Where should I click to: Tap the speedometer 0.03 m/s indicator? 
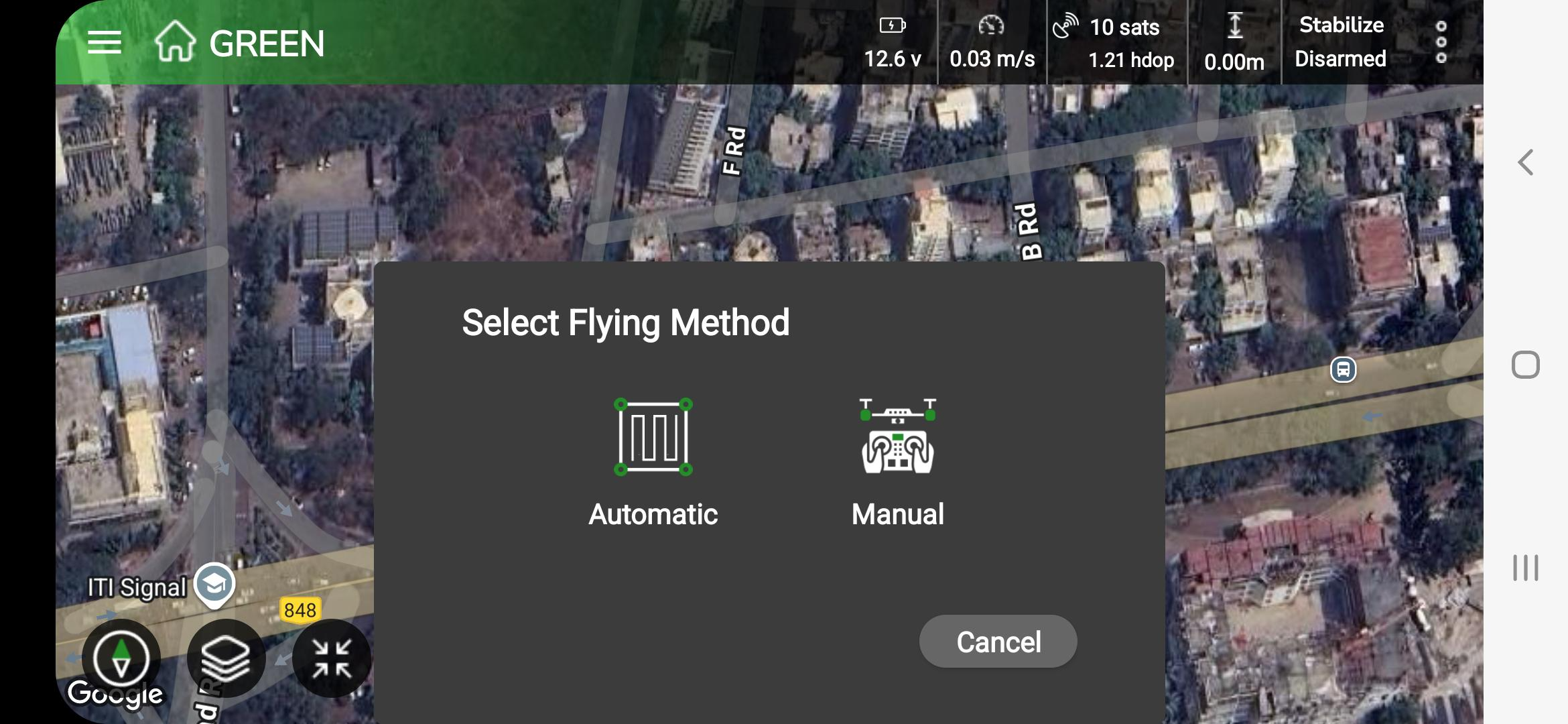pos(992,42)
